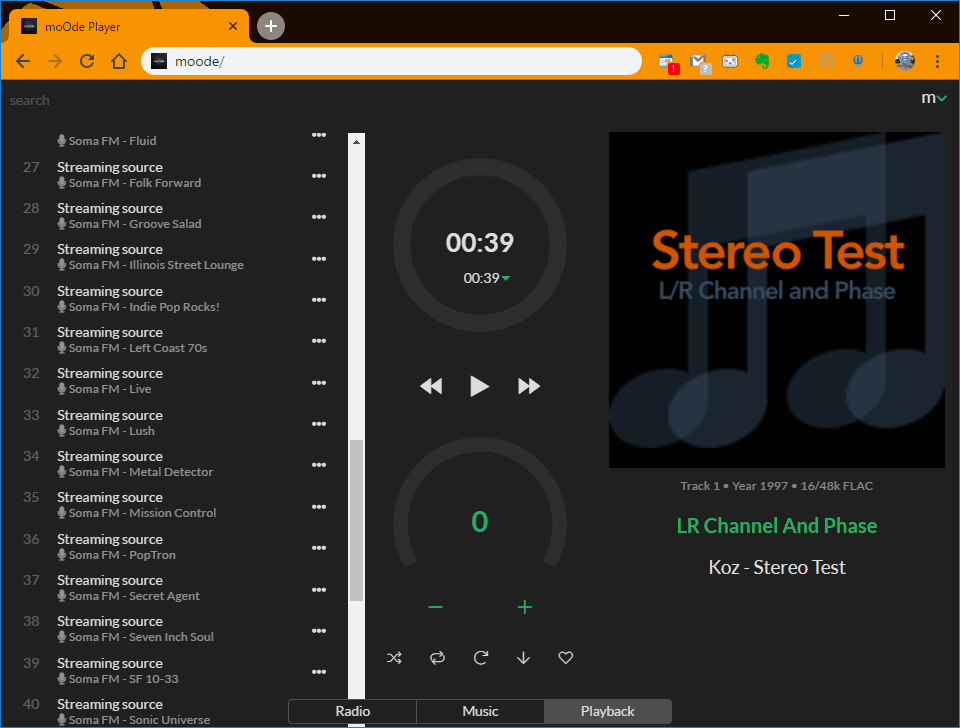Decrease volume with minus button
This screenshot has width=960, height=728.
click(435, 607)
